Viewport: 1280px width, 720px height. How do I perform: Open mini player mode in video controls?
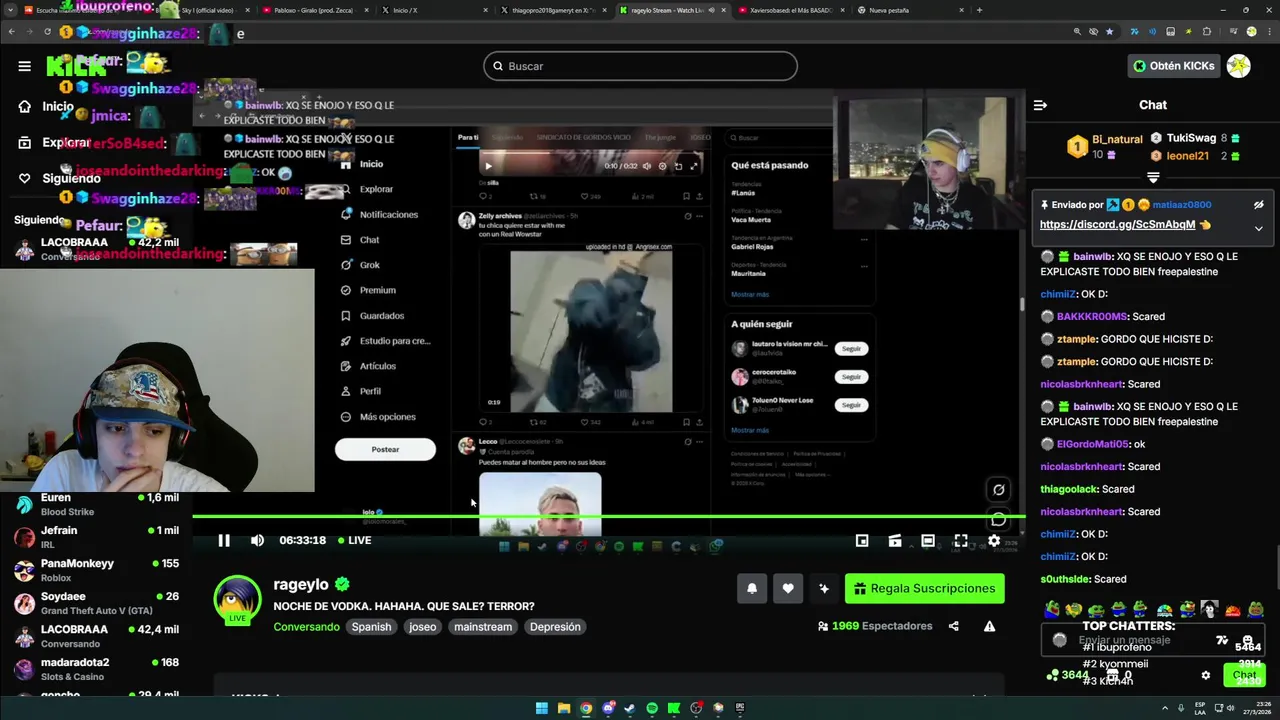point(862,541)
